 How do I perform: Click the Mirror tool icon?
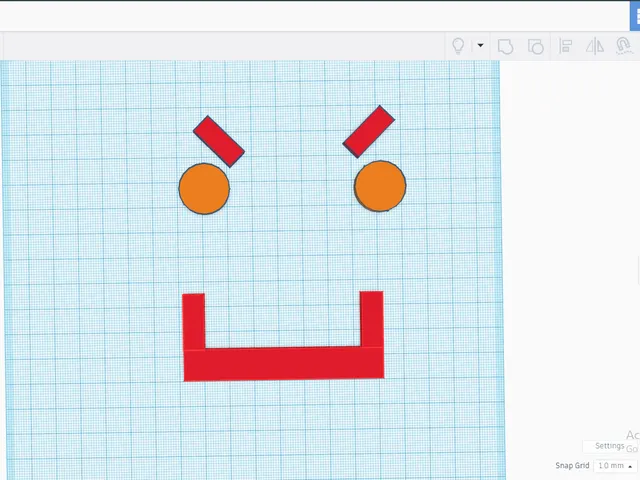click(x=595, y=46)
